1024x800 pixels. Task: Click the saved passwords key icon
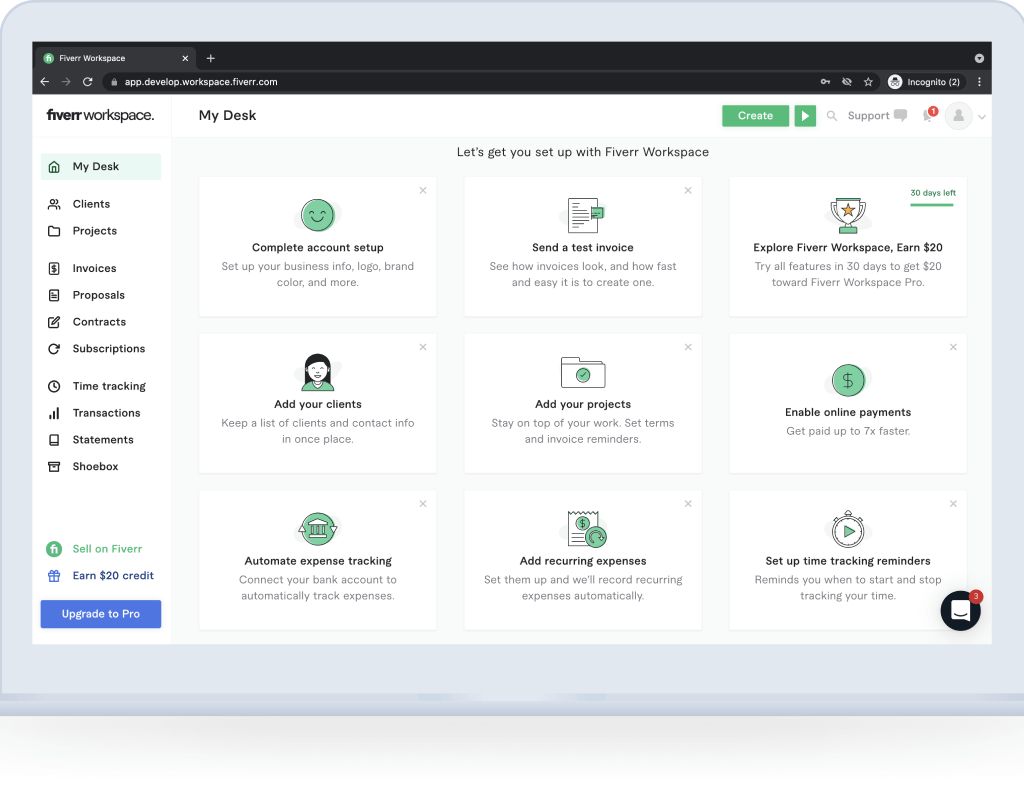825,82
